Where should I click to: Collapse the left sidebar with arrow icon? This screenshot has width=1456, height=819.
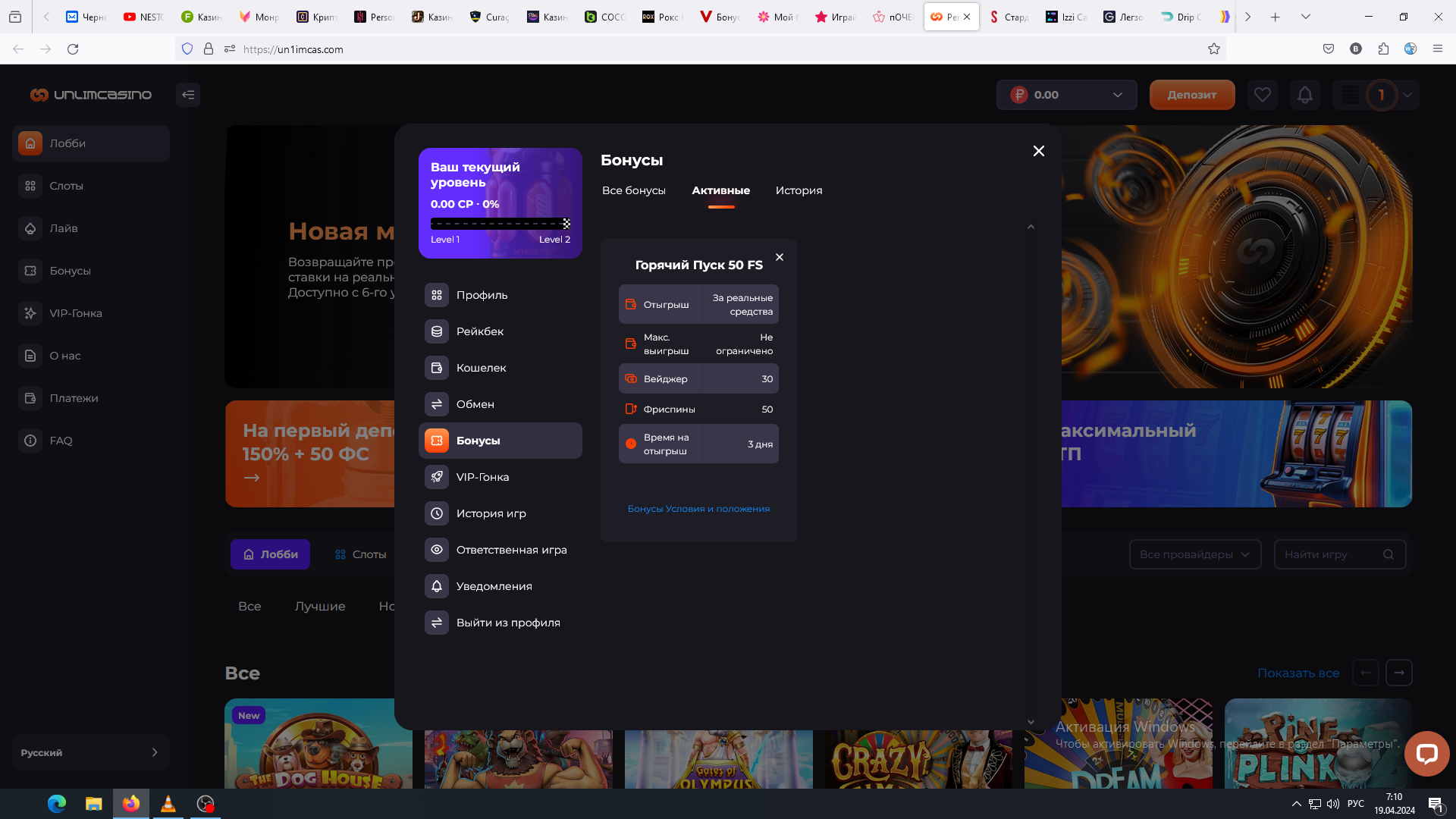pyautogui.click(x=188, y=95)
